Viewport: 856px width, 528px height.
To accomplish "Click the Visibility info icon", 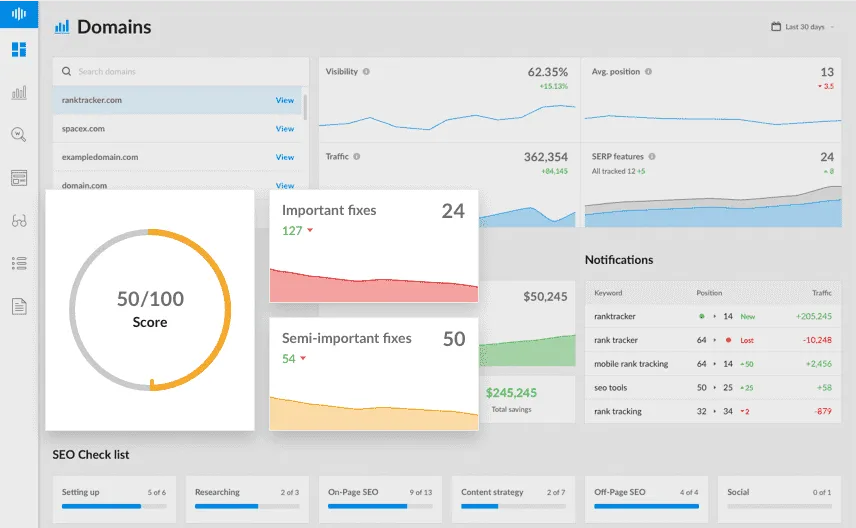I will 366,72.
